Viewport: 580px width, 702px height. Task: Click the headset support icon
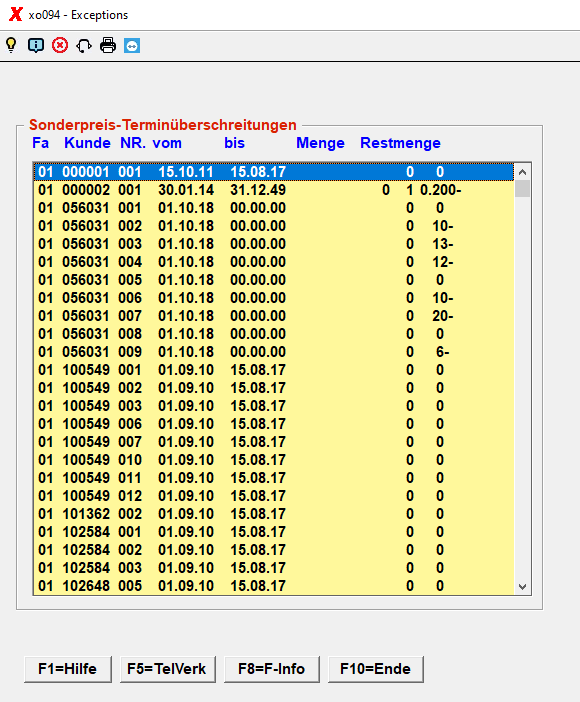(84, 46)
